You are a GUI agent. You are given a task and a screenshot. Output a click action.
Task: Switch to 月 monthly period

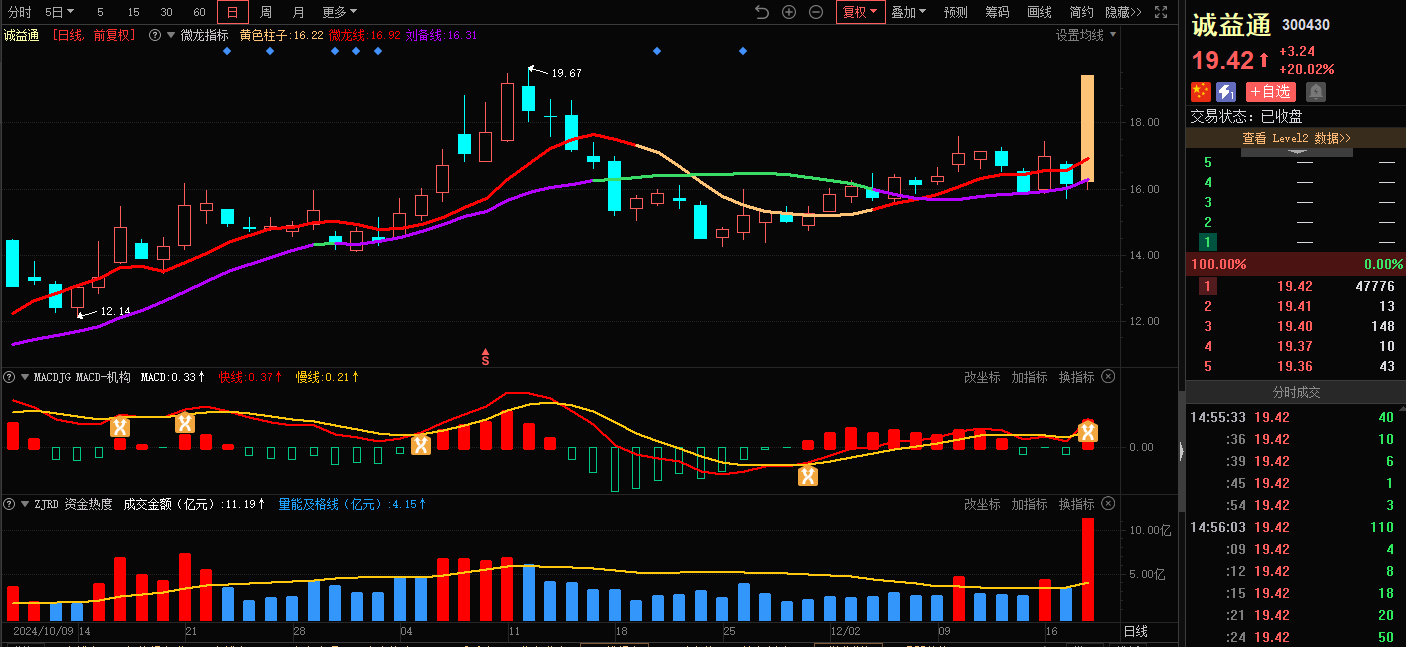coord(298,12)
